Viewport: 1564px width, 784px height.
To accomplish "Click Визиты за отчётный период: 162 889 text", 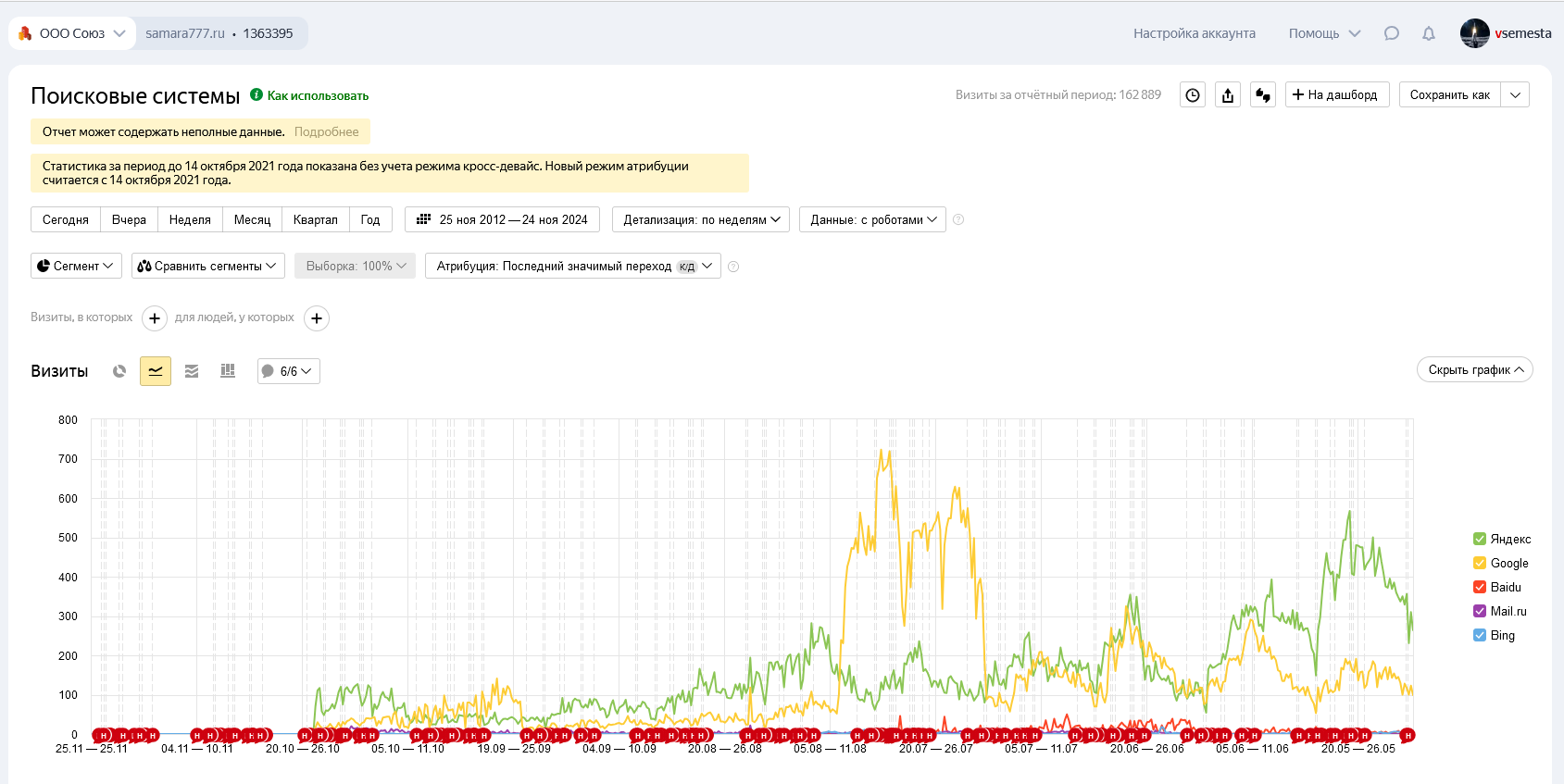I will pos(1058,94).
